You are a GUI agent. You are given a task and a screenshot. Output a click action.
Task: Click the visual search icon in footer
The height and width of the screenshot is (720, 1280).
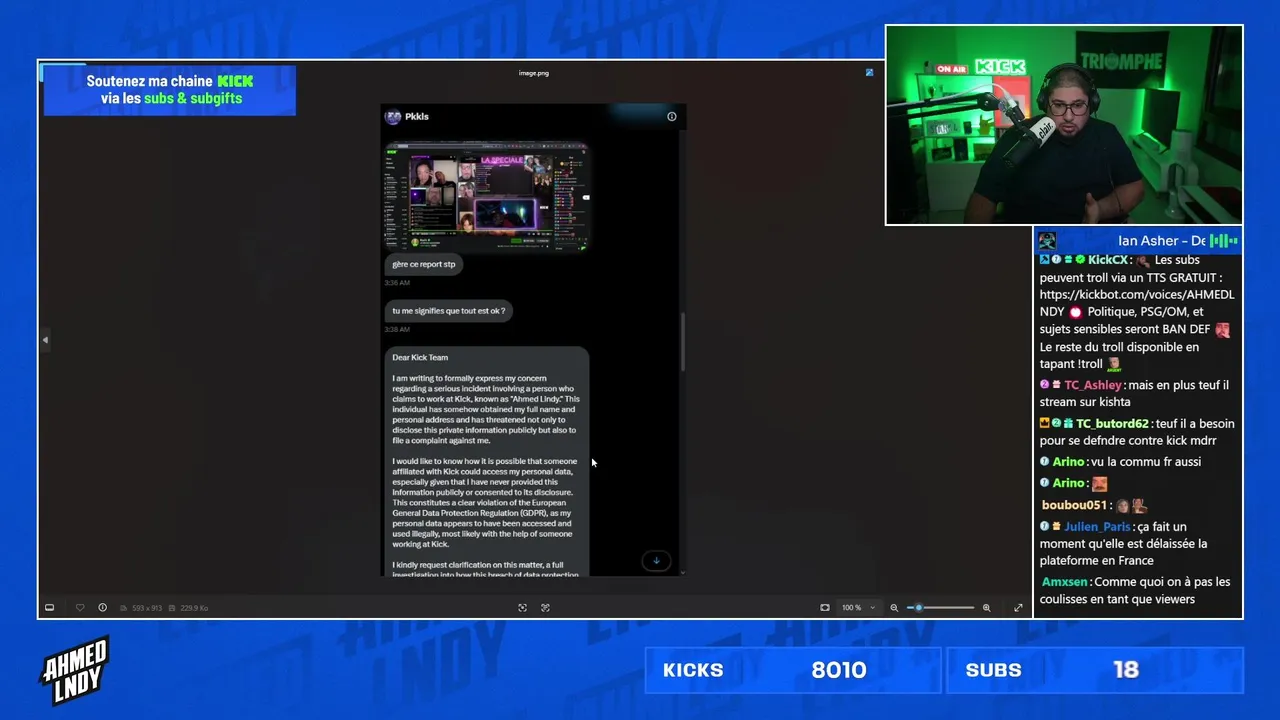pos(545,607)
